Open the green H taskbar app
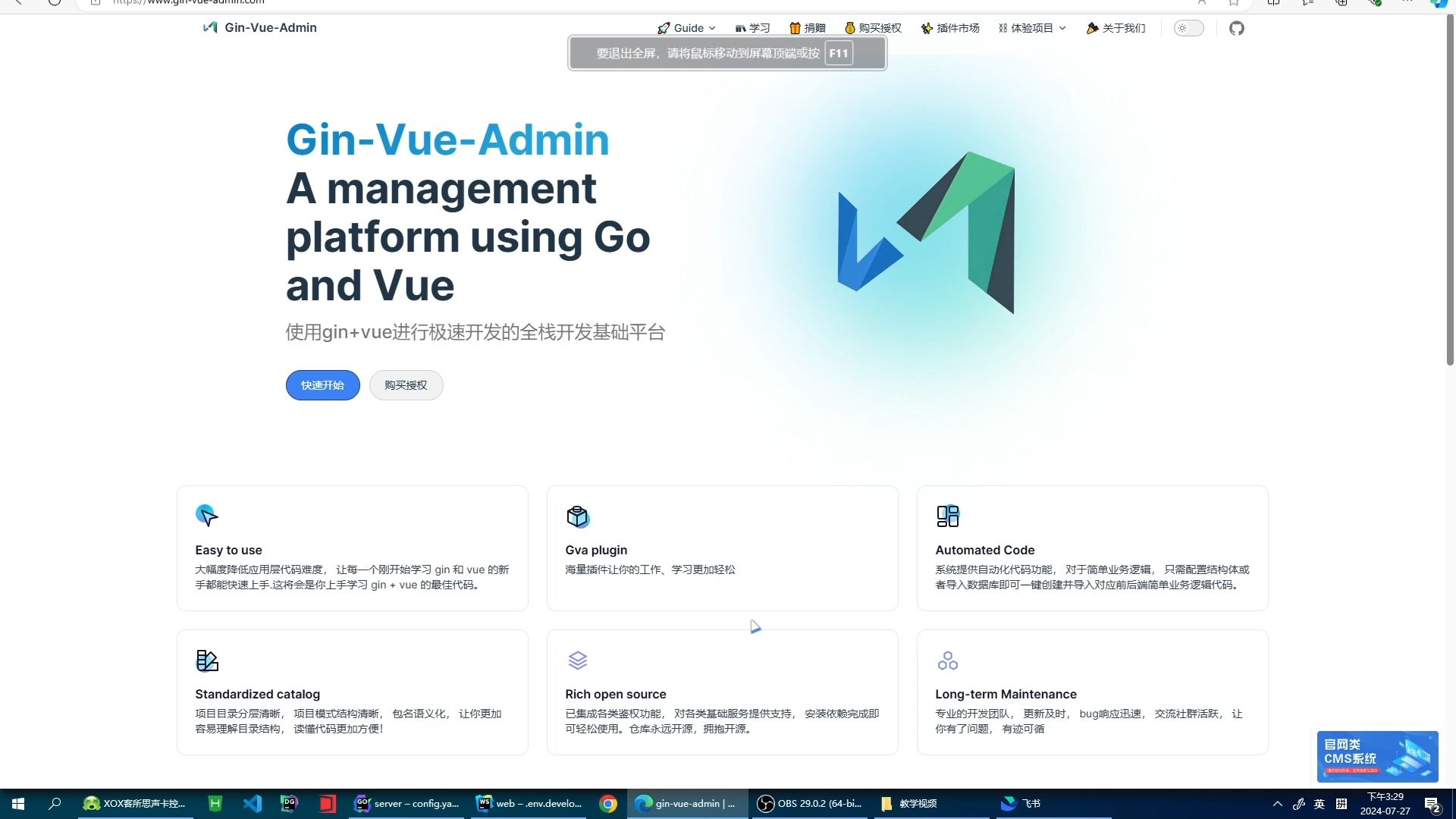Image resolution: width=1456 pixels, height=819 pixels. [x=215, y=804]
